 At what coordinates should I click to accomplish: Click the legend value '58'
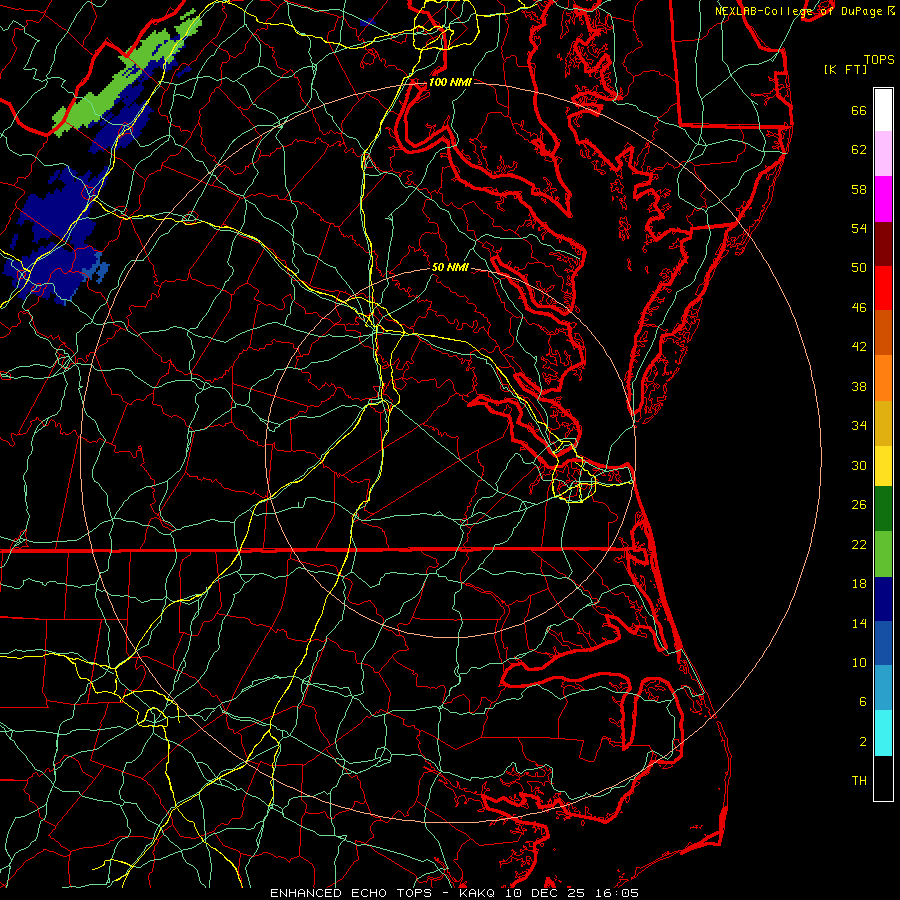coord(859,189)
